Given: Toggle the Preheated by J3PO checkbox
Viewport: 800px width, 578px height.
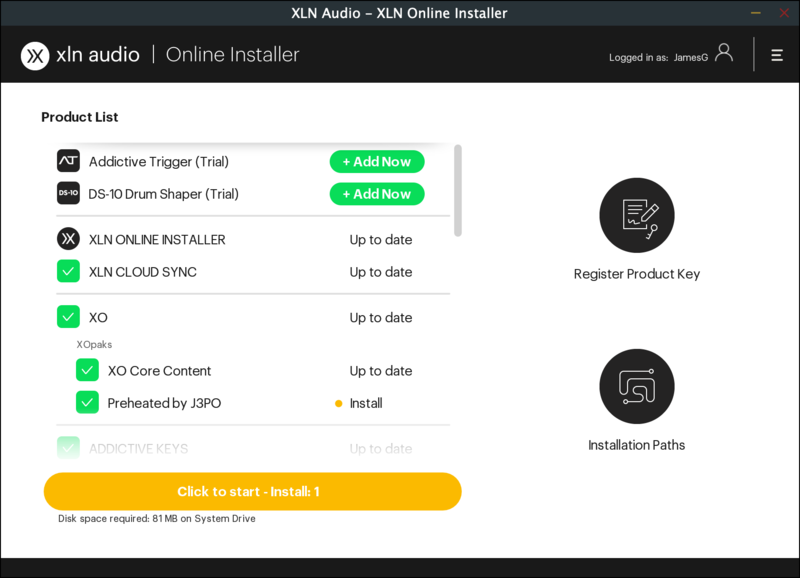Looking at the screenshot, I should pos(87,403).
